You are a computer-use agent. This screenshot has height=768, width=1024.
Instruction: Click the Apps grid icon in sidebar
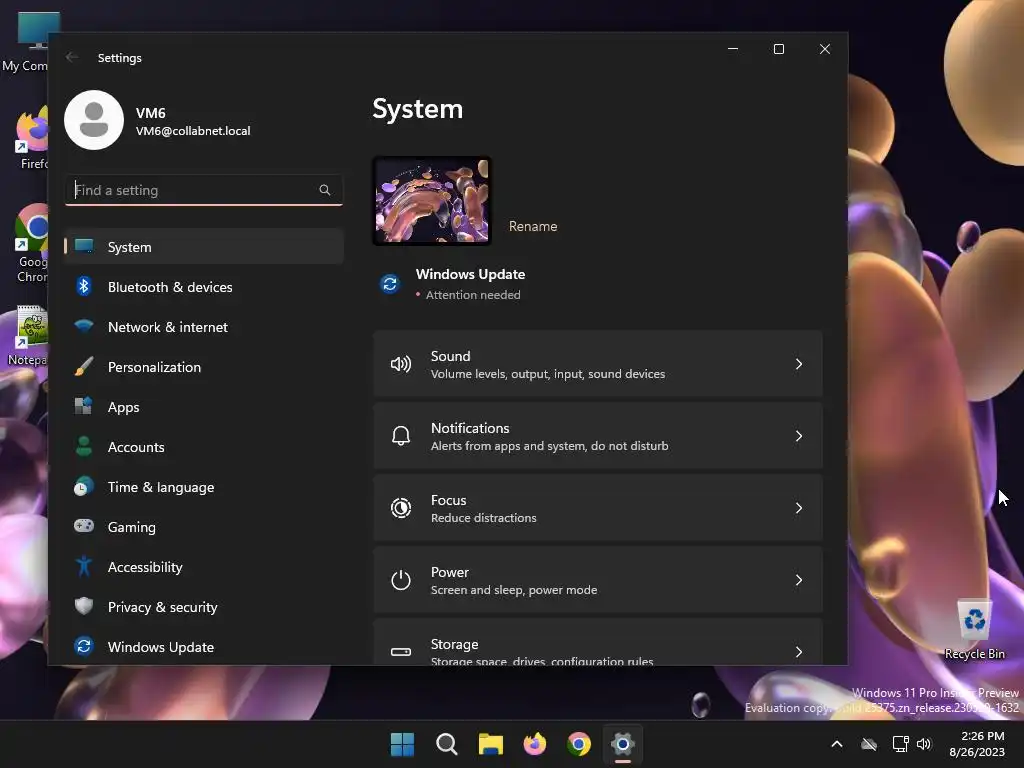coord(84,406)
